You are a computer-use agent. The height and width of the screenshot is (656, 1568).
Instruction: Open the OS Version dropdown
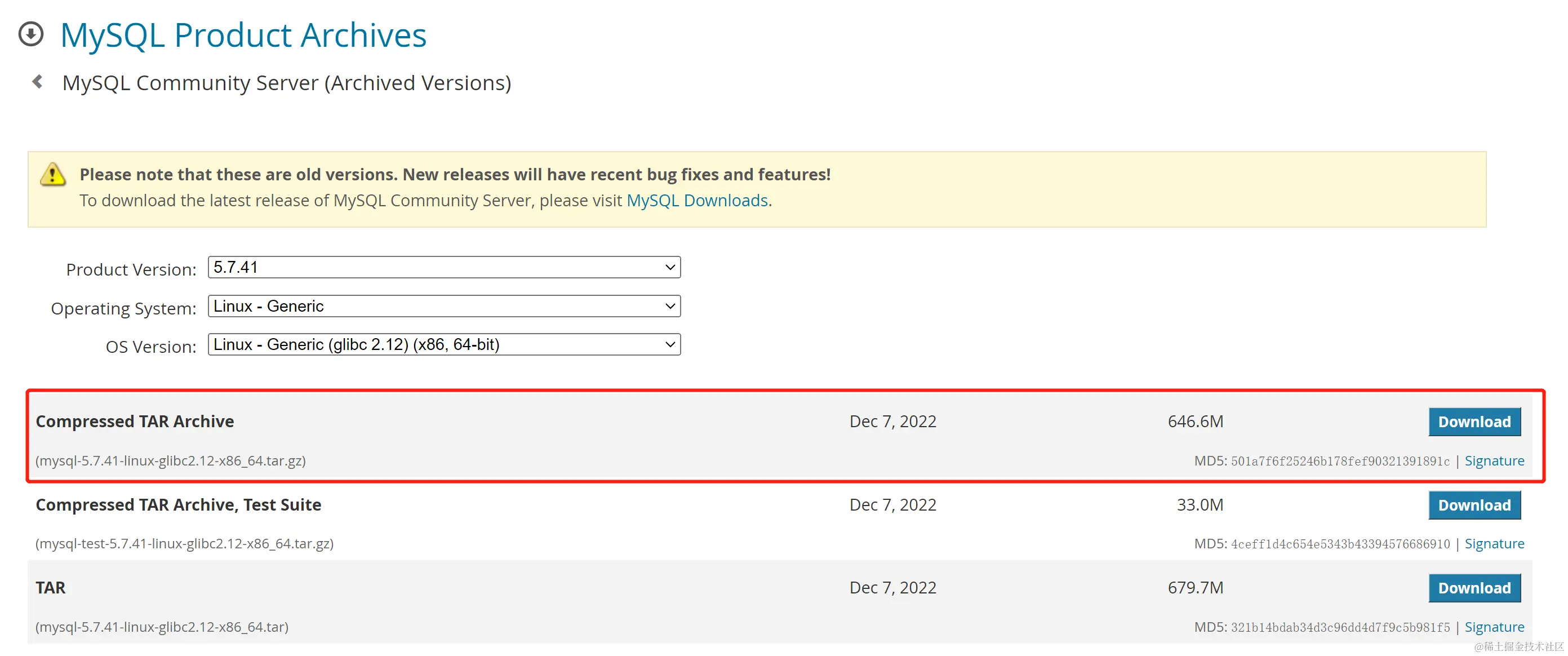tap(444, 345)
